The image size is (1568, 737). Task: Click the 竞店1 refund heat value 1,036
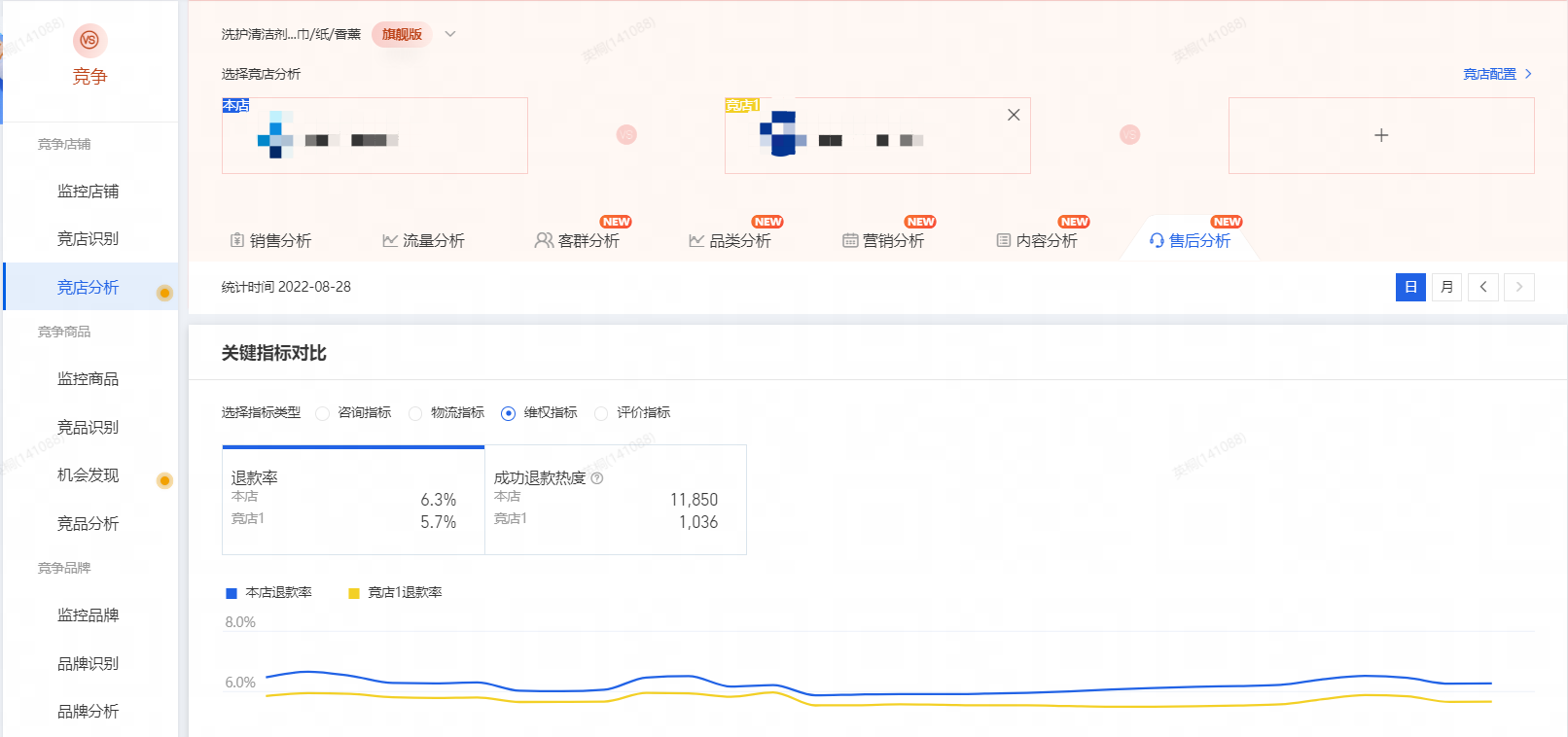[698, 522]
